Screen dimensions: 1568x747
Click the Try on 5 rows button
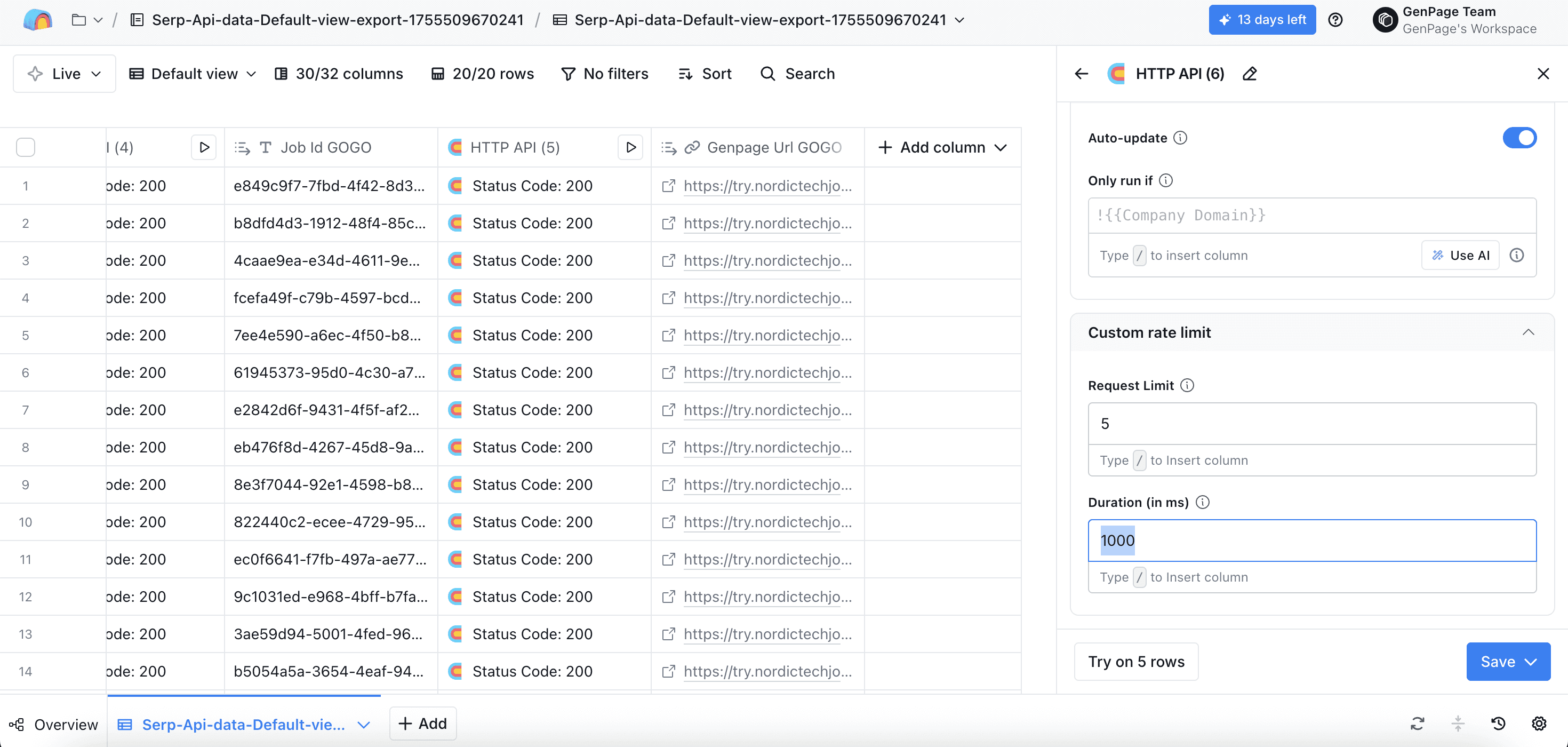pyautogui.click(x=1136, y=662)
